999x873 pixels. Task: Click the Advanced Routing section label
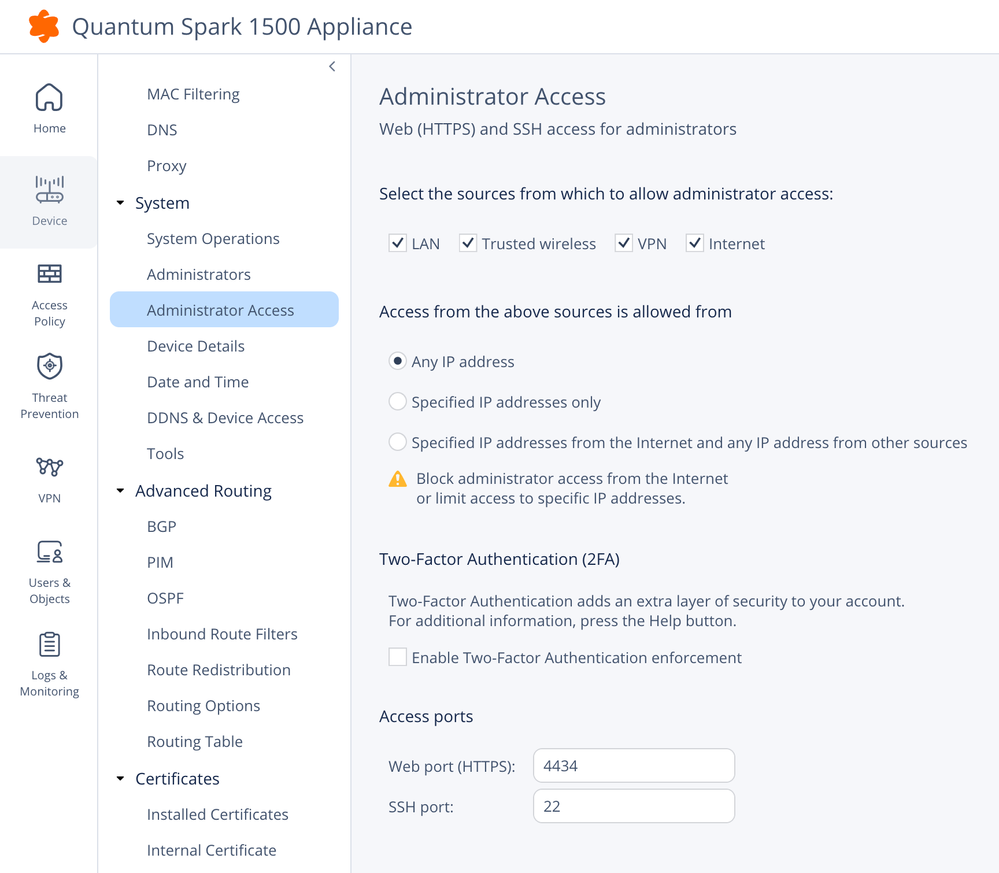(203, 491)
